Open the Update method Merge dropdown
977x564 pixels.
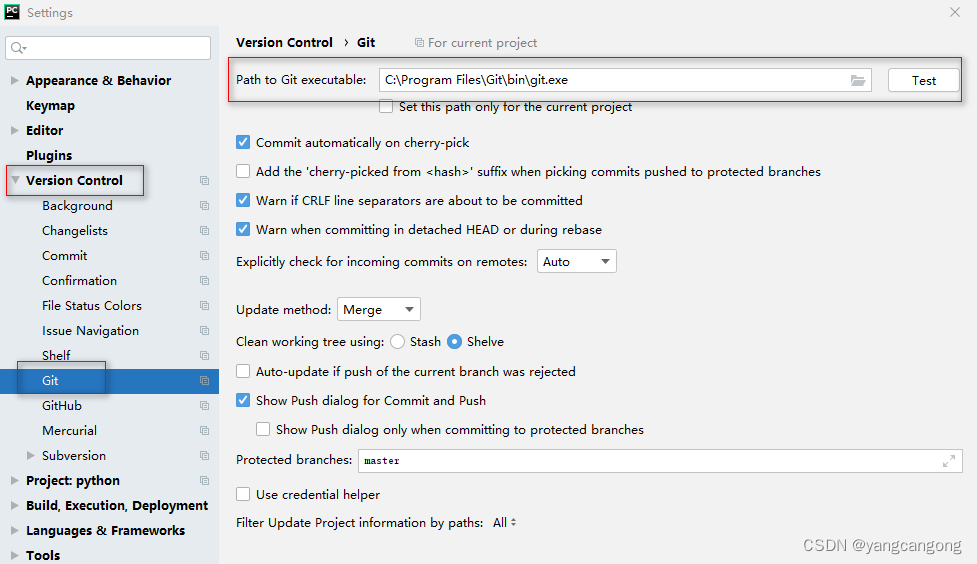click(x=379, y=309)
